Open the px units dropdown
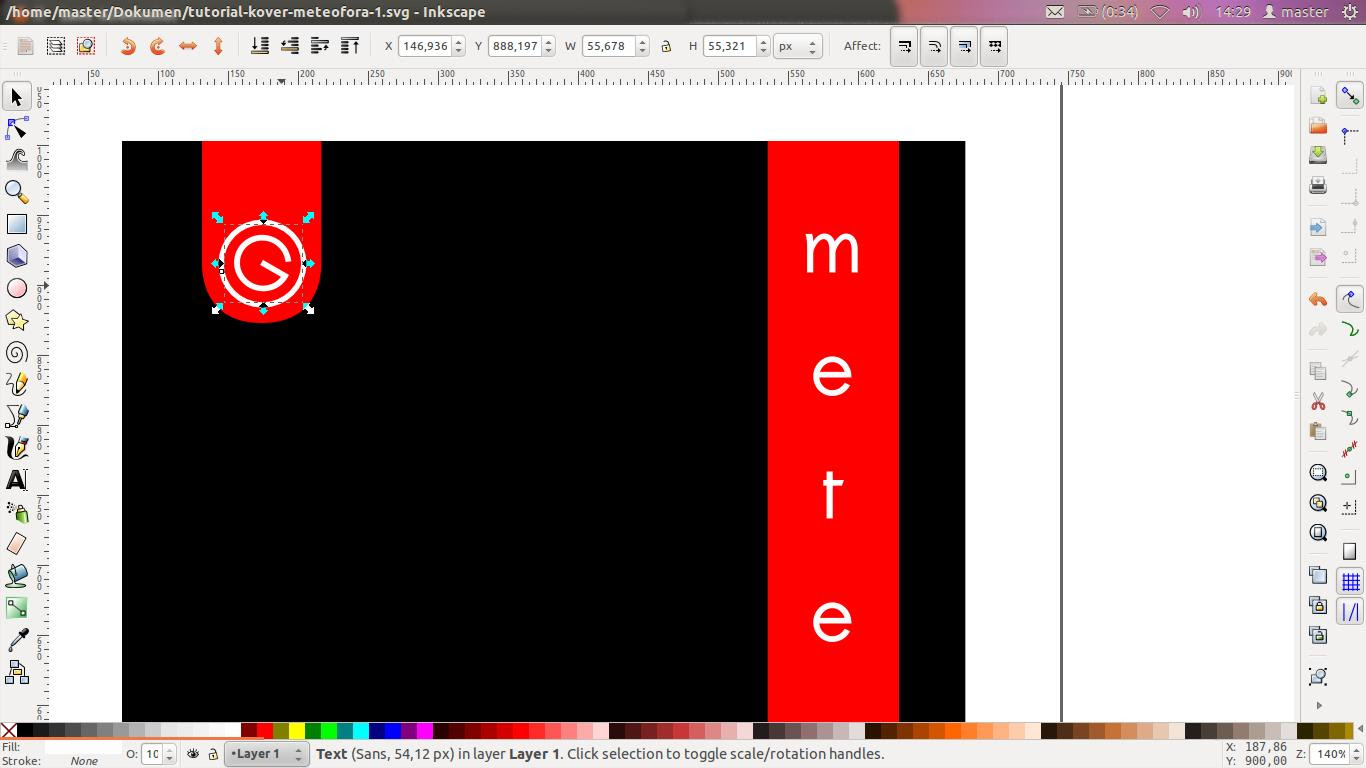 tap(798, 46)
